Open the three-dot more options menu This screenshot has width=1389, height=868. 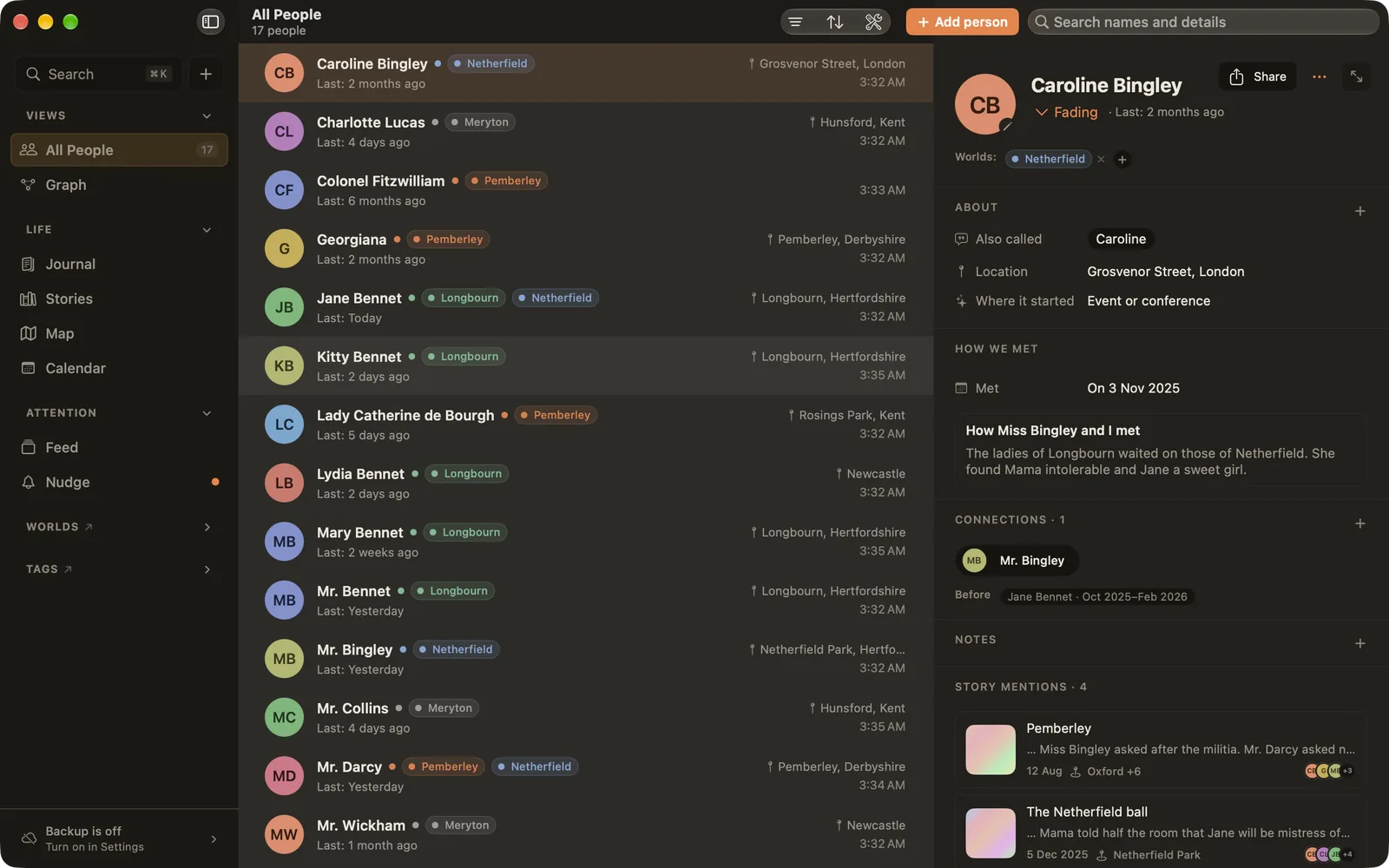1319,76
